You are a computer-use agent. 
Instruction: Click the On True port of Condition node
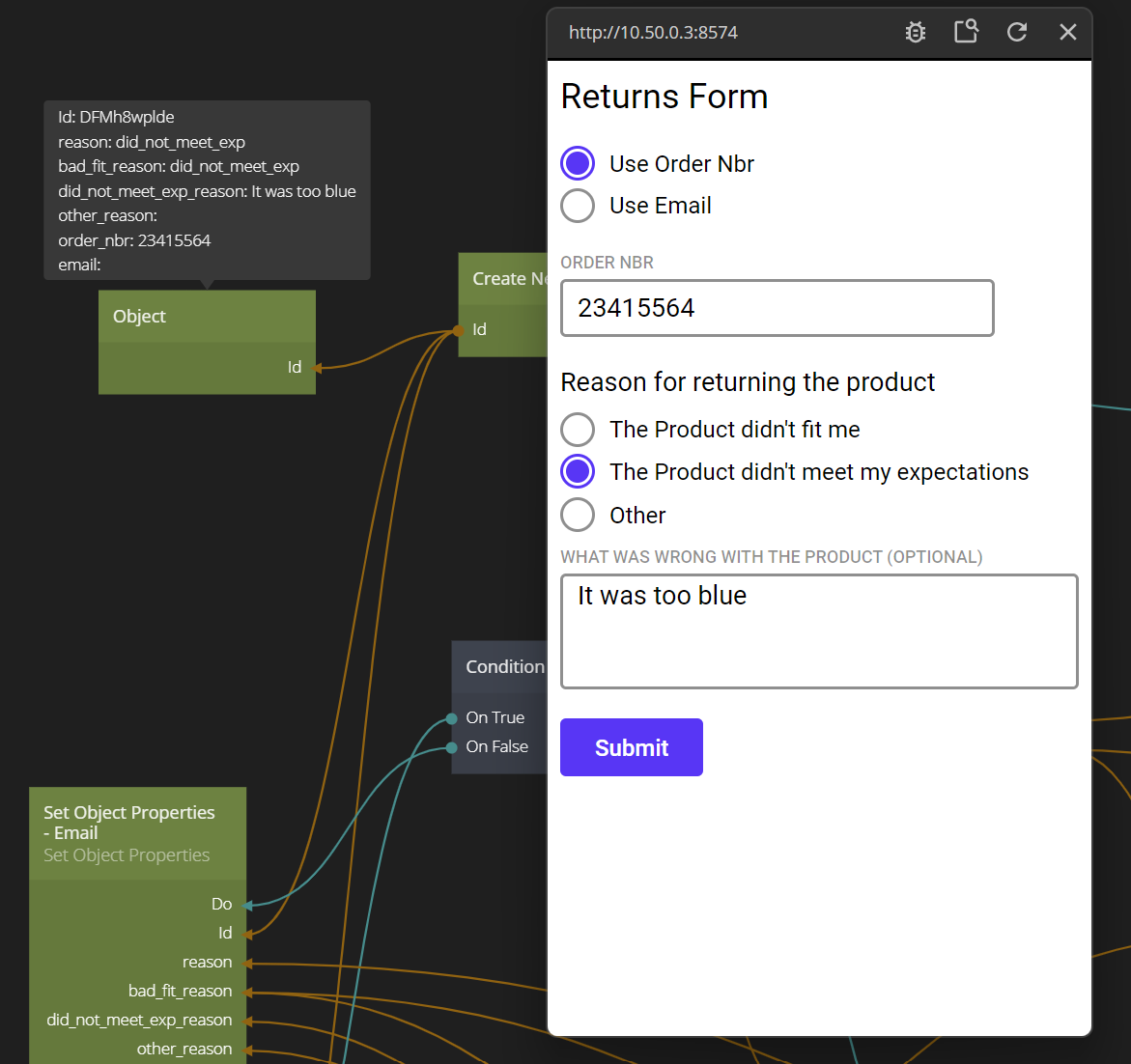pyautogui.click(x=452, y=718)
